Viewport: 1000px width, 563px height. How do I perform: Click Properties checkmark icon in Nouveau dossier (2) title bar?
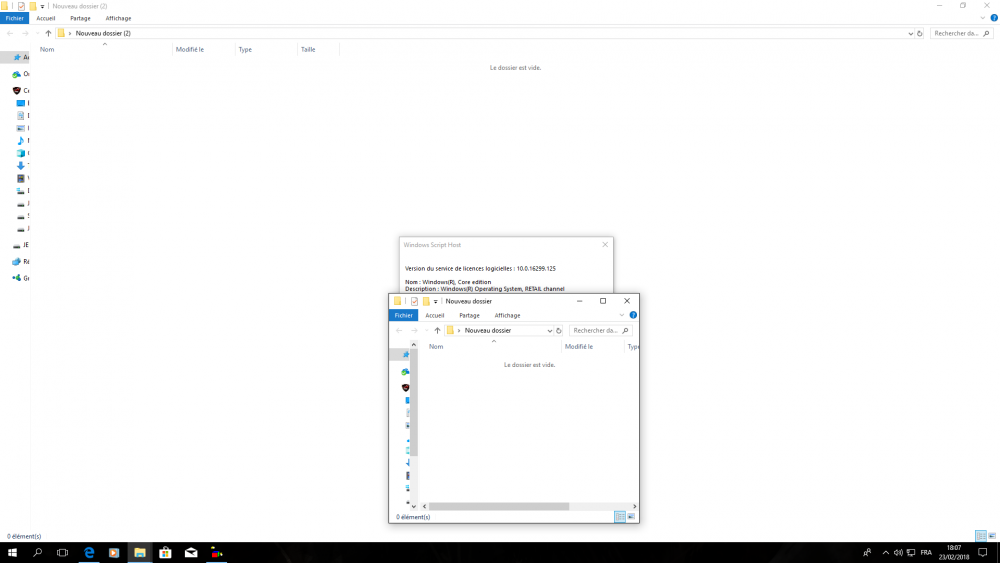21,6
